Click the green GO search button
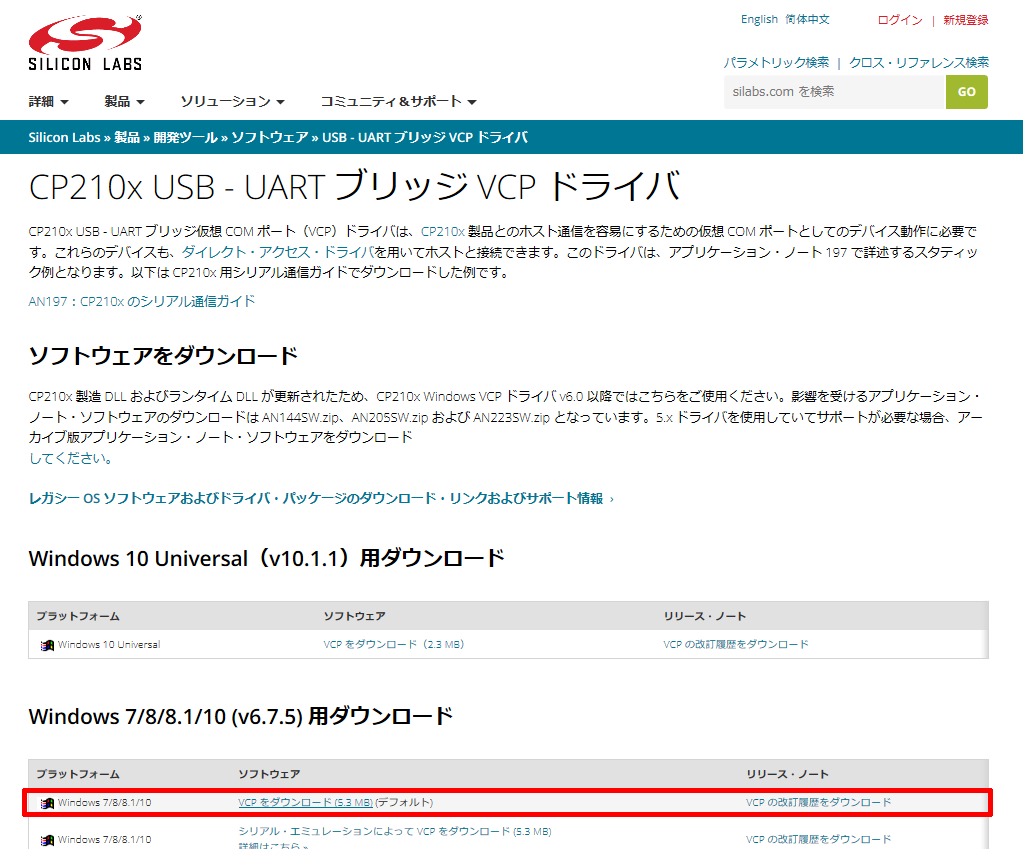 [x=966, y=92]
